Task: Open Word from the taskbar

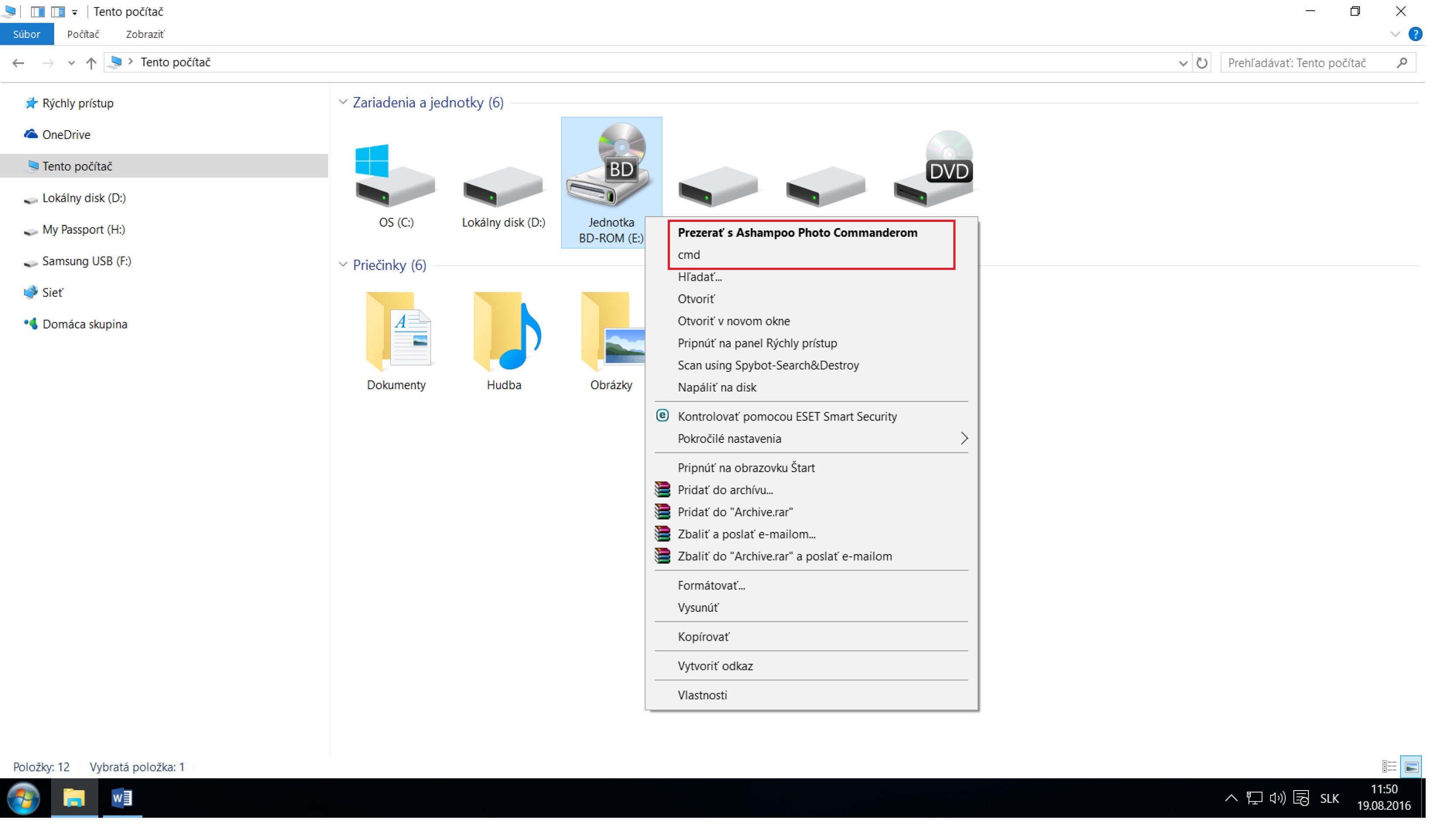Action: [121, 798]
